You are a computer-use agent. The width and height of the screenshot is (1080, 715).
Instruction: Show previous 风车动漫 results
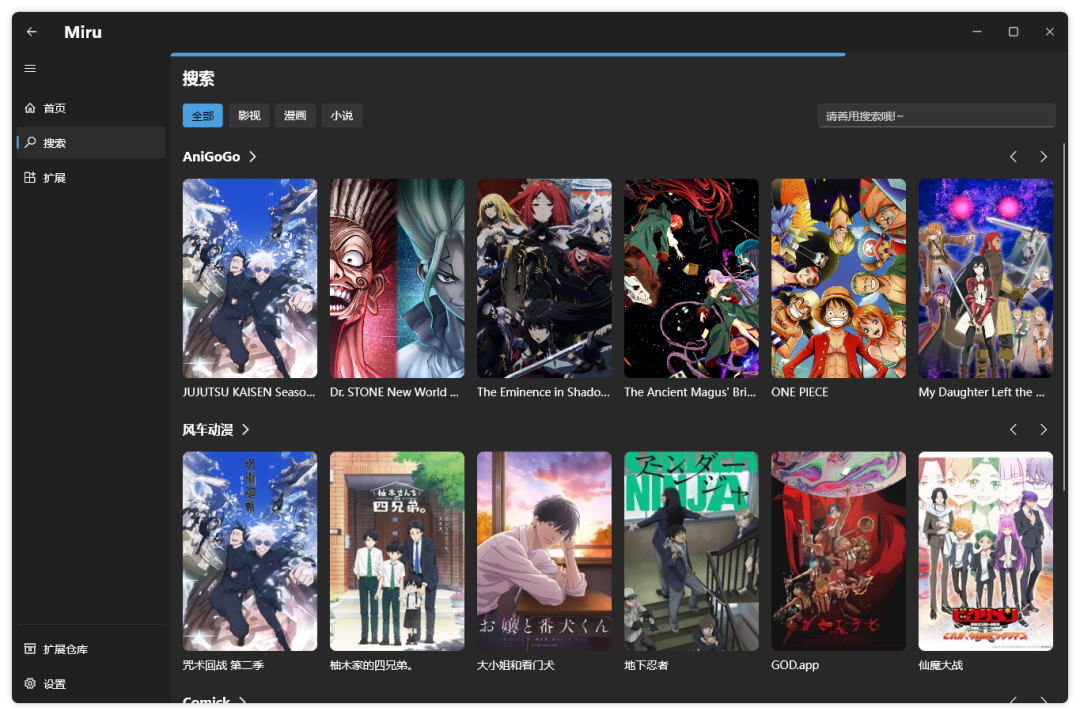[x=1013, y=430]
